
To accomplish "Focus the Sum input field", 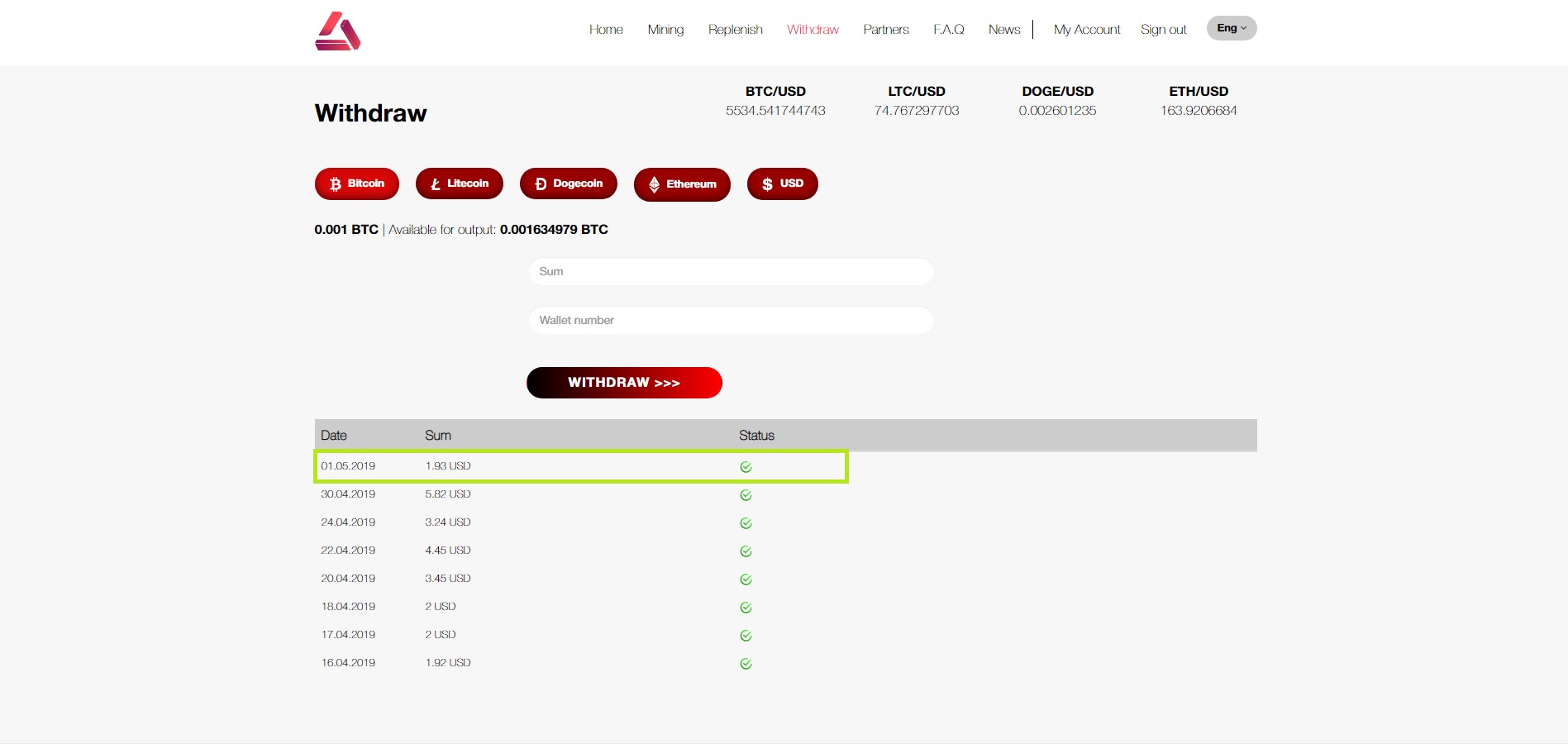I will point(732,271).
